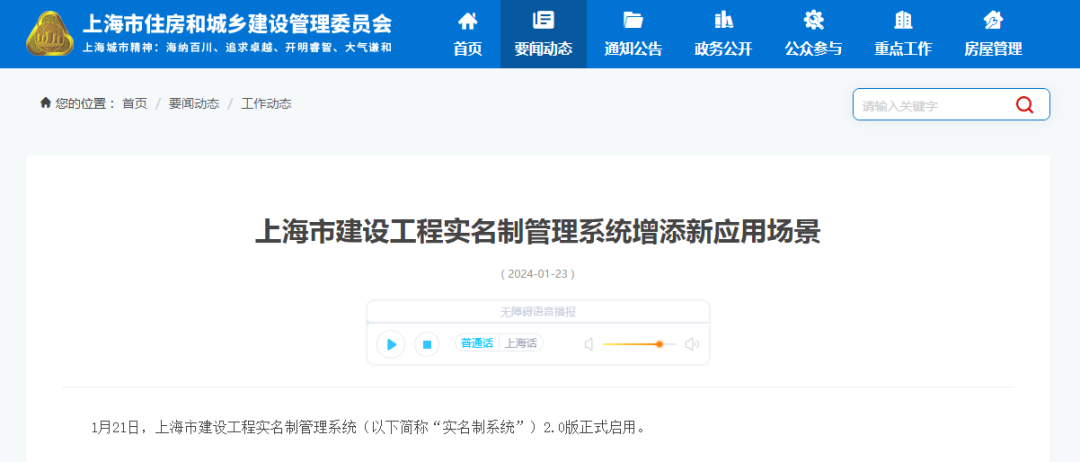This screenshot has height=462, width=1080.
Task: Click the low-volume speaker icon
Action: tap(589, 344)
